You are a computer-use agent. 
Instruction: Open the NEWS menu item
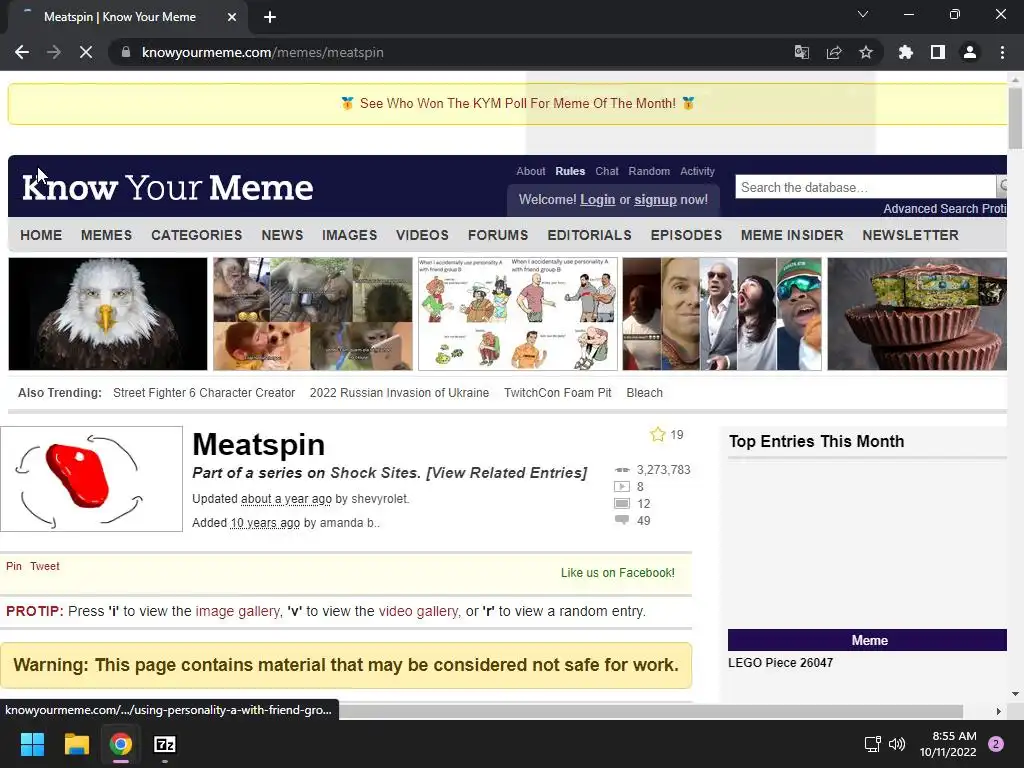pyautogui.click(x=282, y=235)
